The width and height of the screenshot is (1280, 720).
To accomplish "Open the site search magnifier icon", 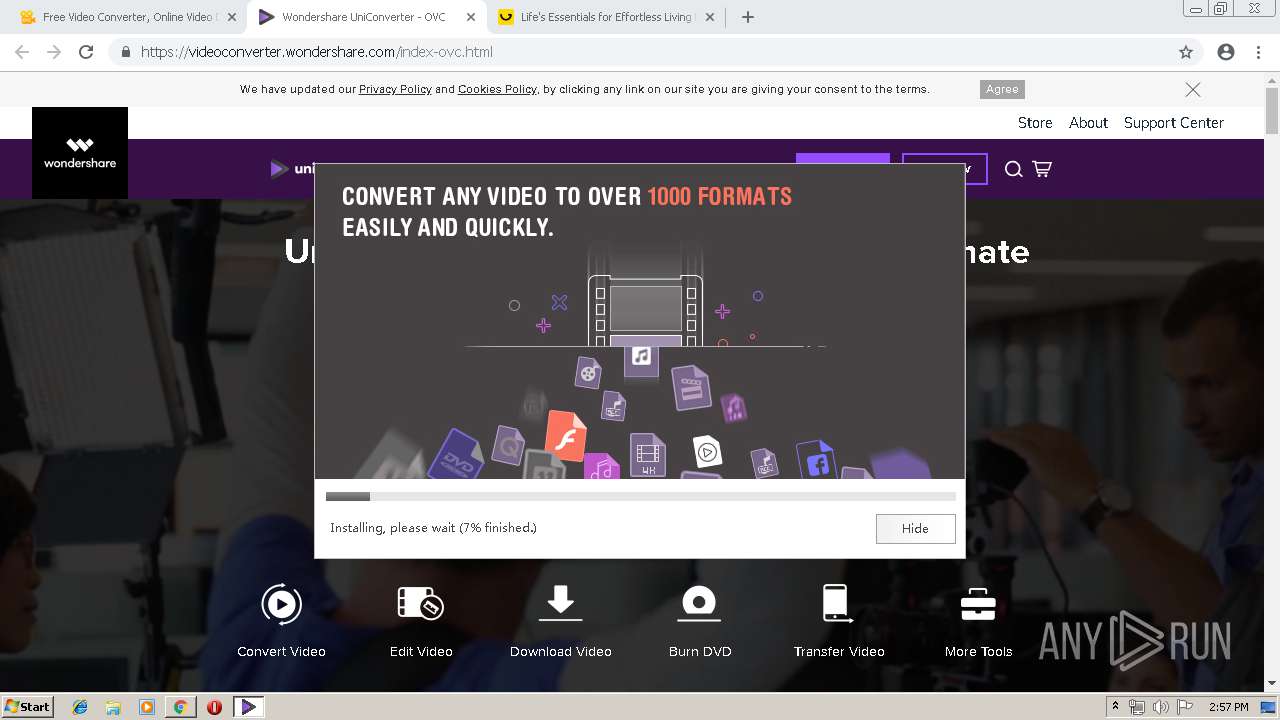I will coord(1013,169).
